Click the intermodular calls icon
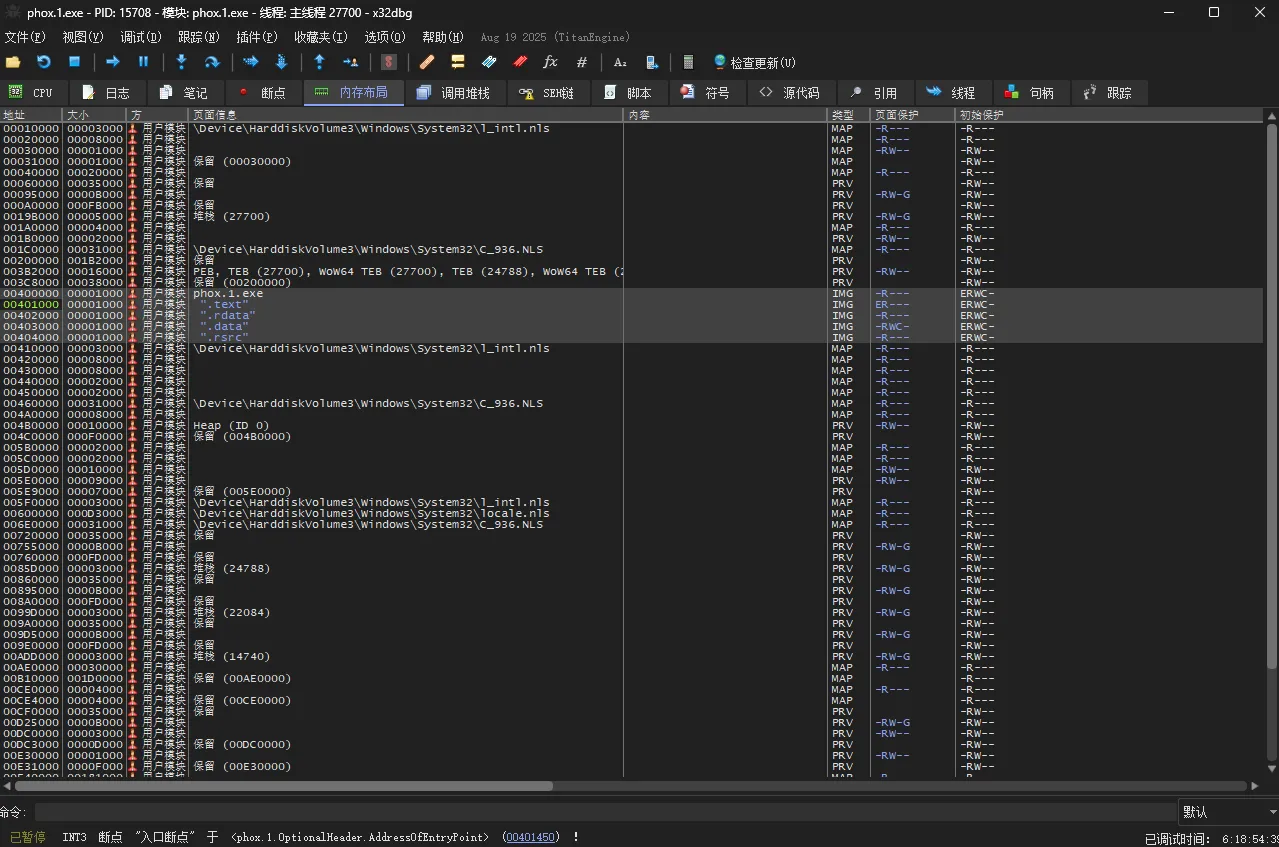 pyautogui.click(x=652, y=62)
